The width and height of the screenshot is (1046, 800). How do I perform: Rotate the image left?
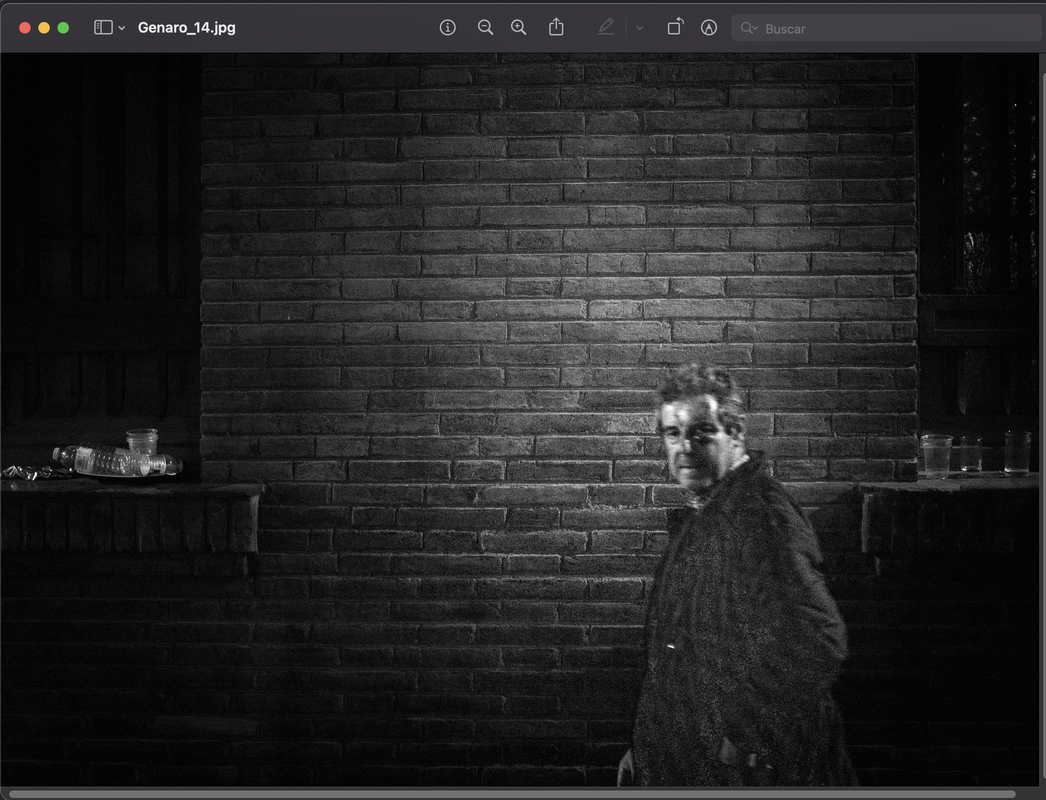click(675, 27)
